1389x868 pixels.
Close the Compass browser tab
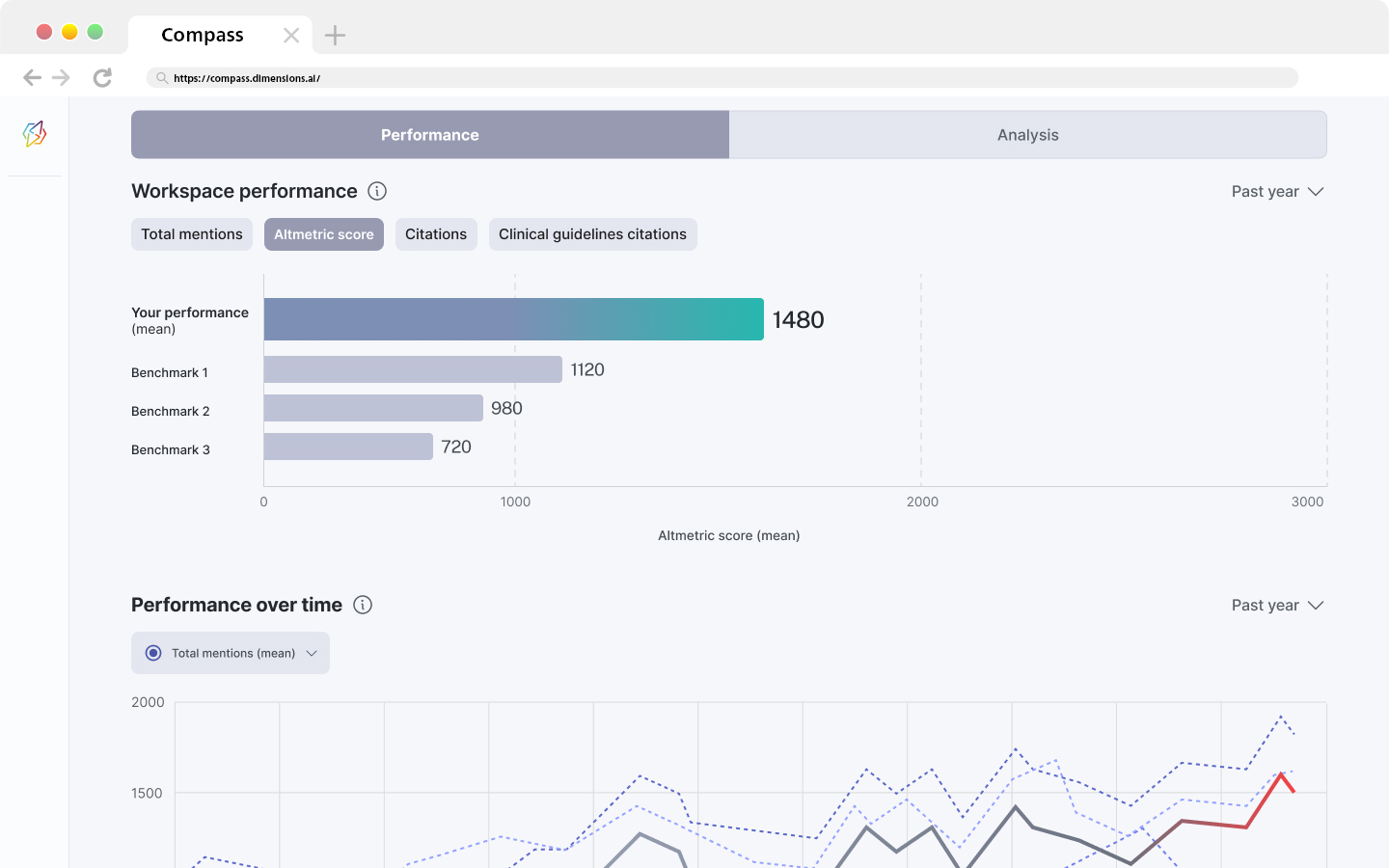[291, 36]
